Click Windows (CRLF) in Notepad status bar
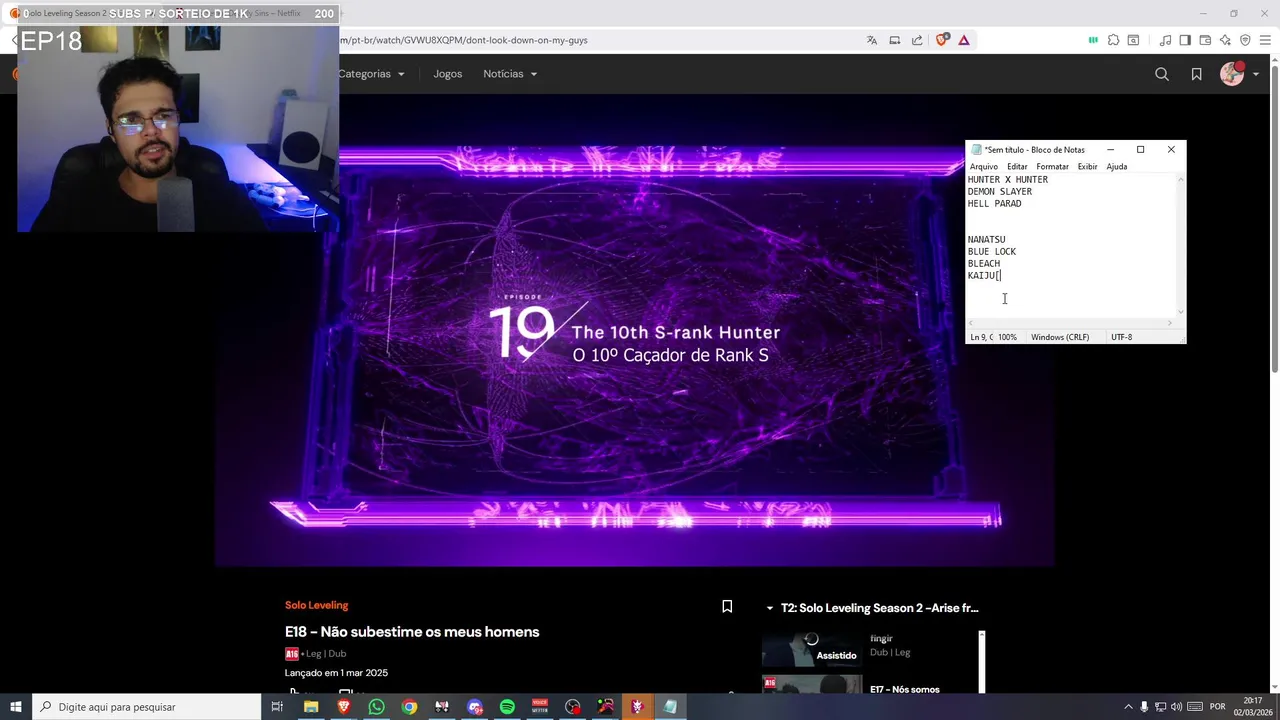The height and width of the screenshot is (720, 1280). tap(1060, 337)
